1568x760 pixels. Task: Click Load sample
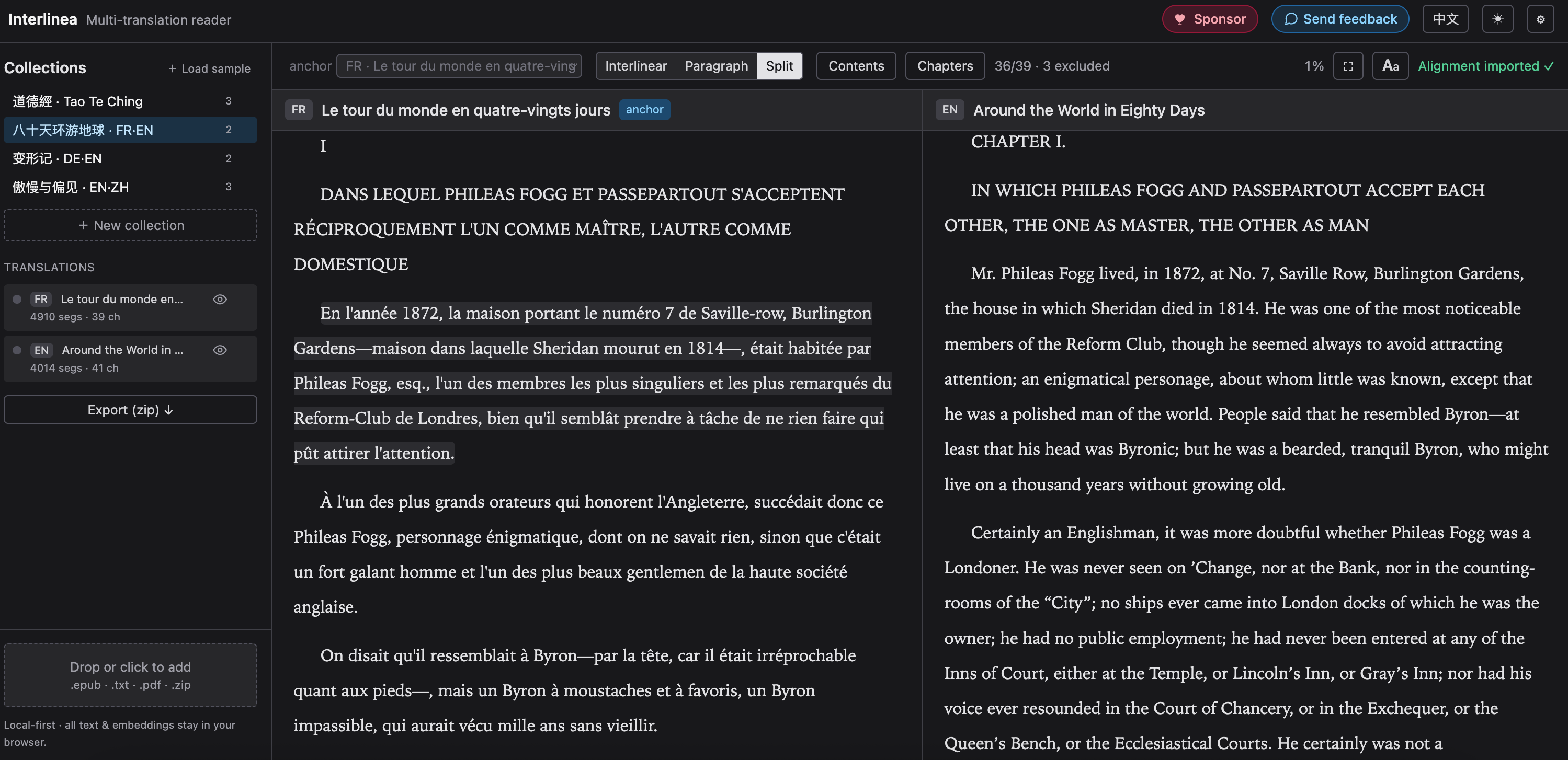coord(209,68)
